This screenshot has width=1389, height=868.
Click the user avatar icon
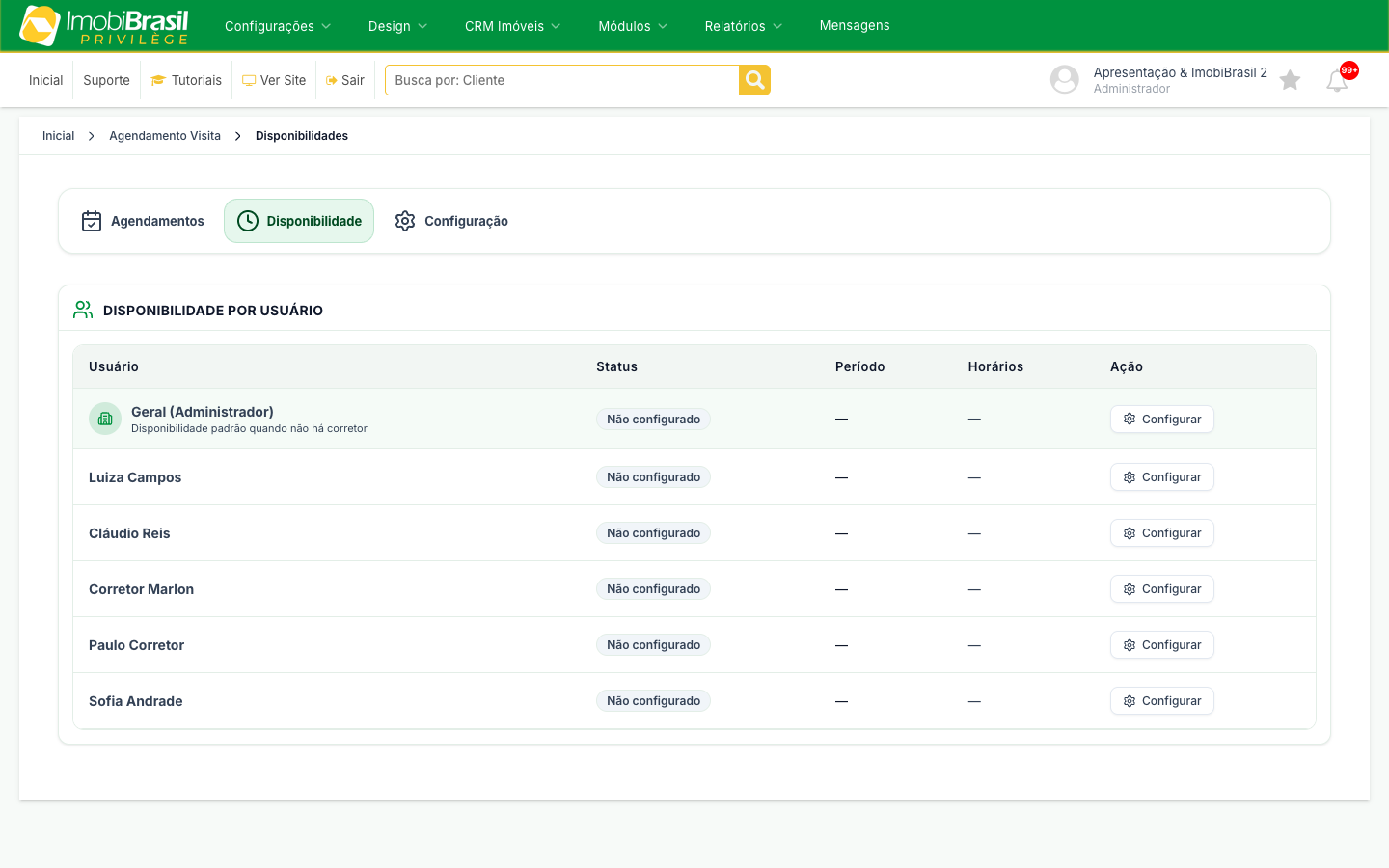tap(1064, 79)
